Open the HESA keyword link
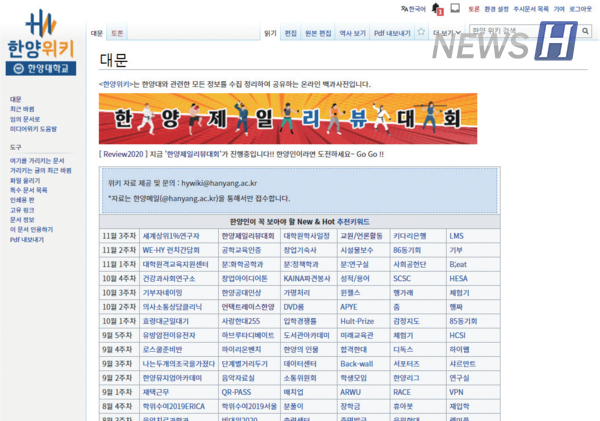The height and width of the screenshot is (421, 600). pyautogui.click(x=458, y=279)
